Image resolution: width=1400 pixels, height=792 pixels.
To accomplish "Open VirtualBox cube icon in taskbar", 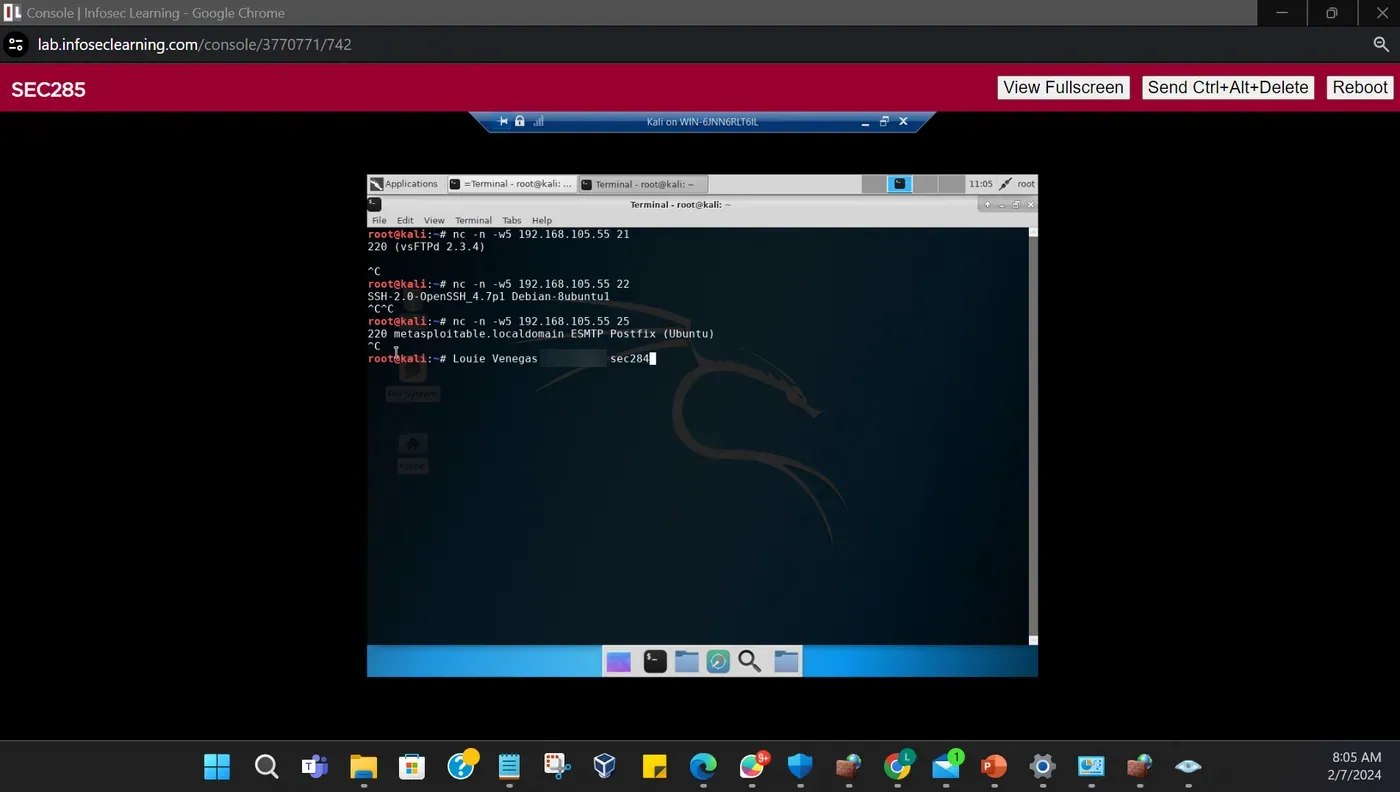I will tap(605, 767).
